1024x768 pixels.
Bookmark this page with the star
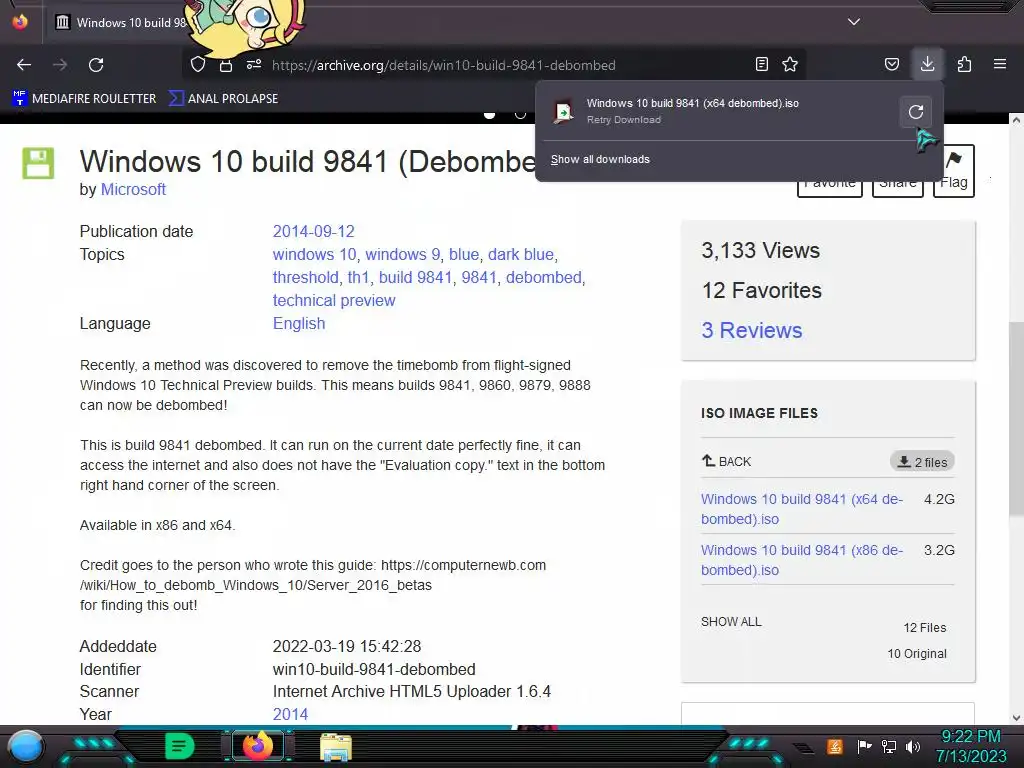pyautogui.click(x=790, y=64)
